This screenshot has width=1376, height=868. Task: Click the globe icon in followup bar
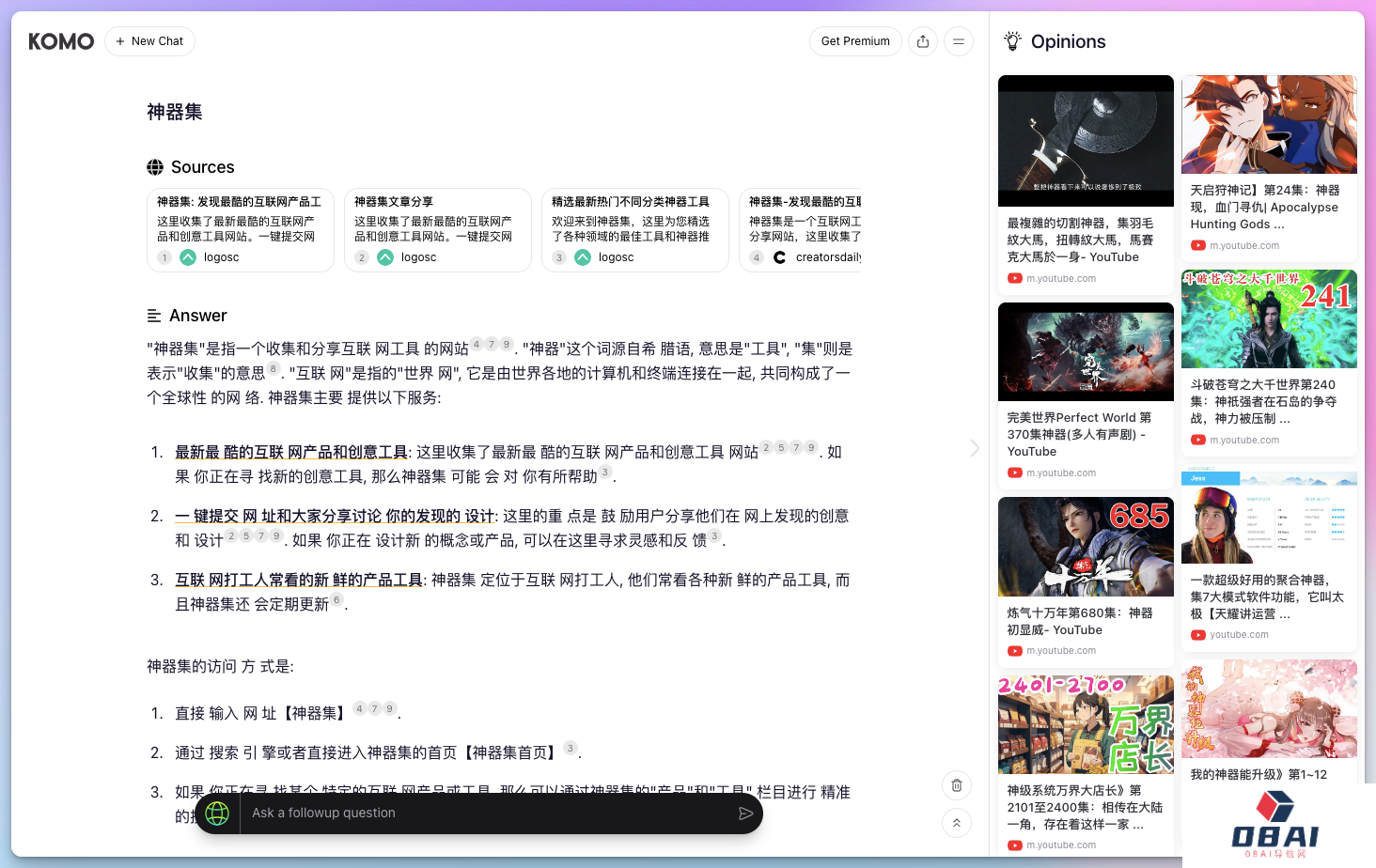[x=217, y=814]
